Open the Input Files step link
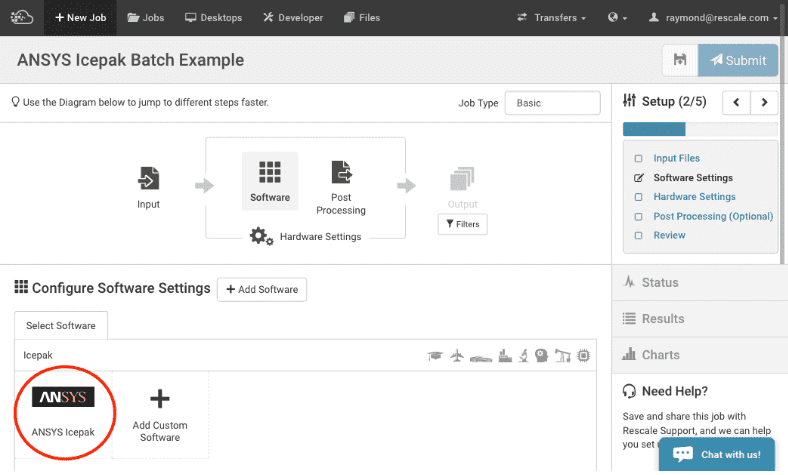This screenshot has width=788, height=475. [x=676, y=158]
